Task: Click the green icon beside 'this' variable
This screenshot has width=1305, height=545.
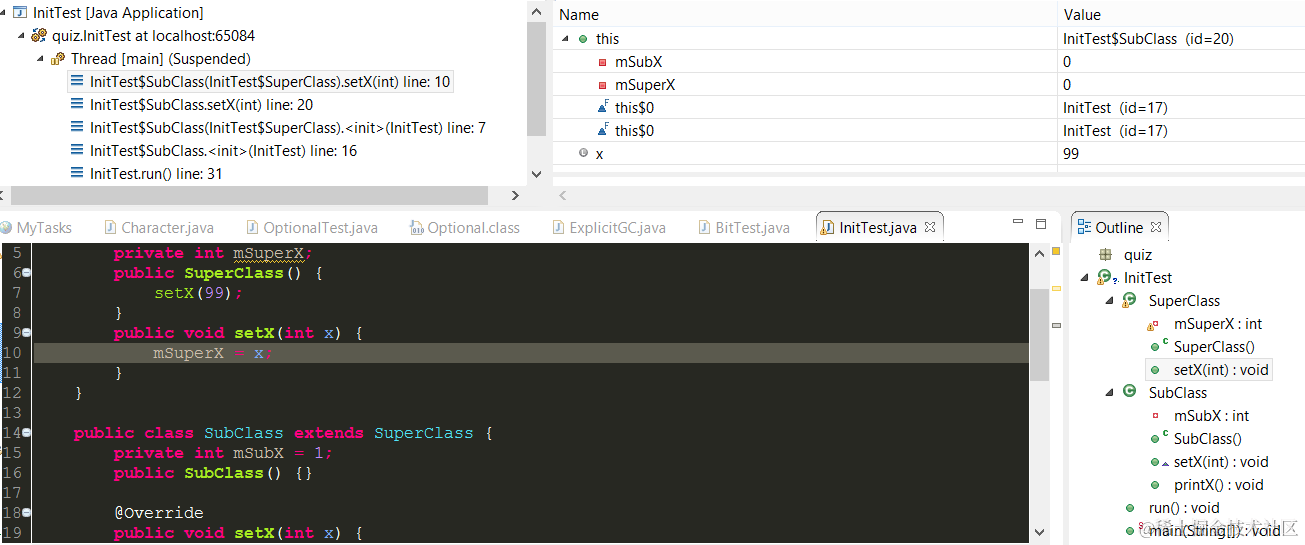Action: tap(583, 39)
